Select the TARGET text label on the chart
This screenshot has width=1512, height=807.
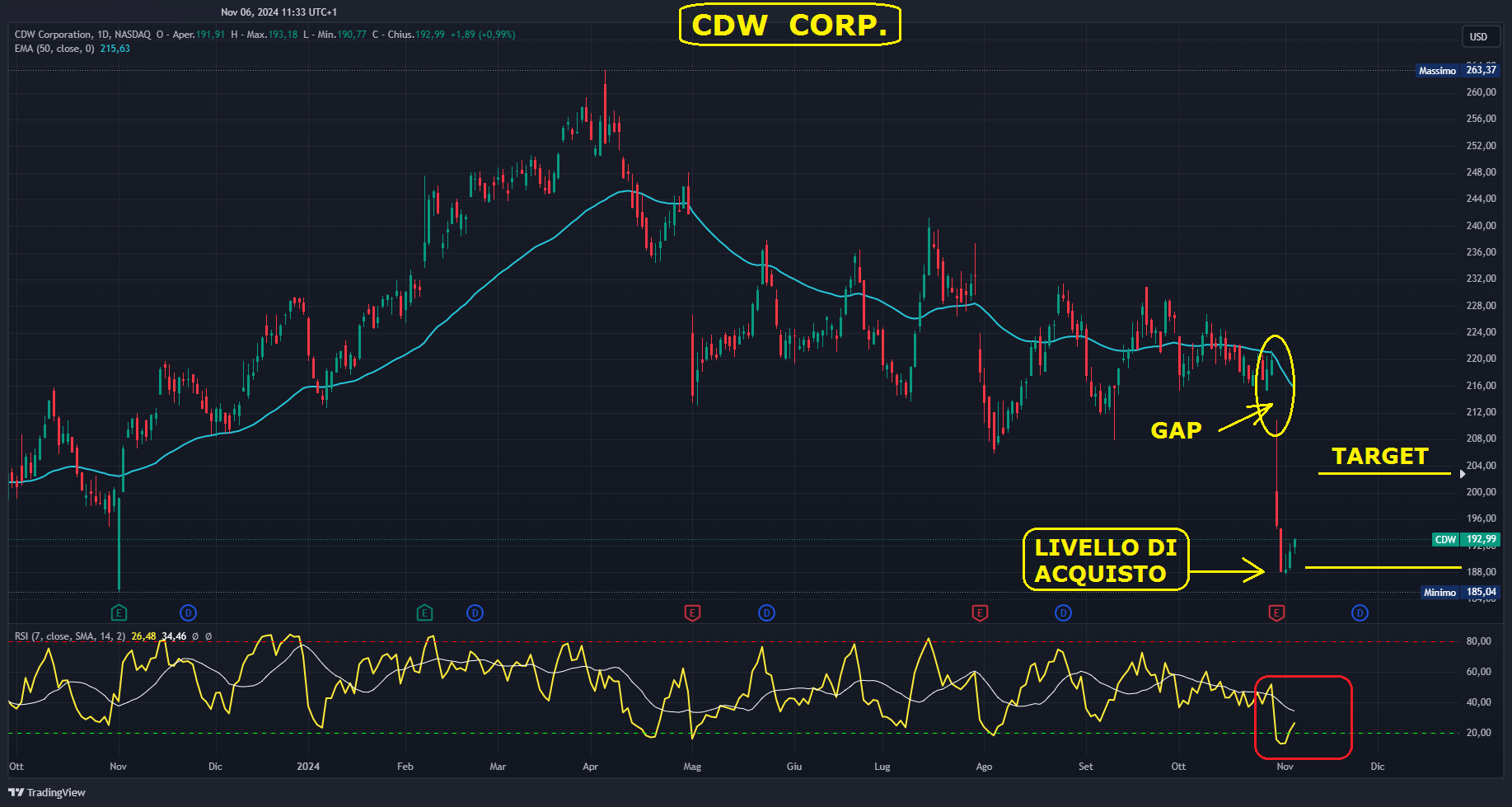(1380, 457)
